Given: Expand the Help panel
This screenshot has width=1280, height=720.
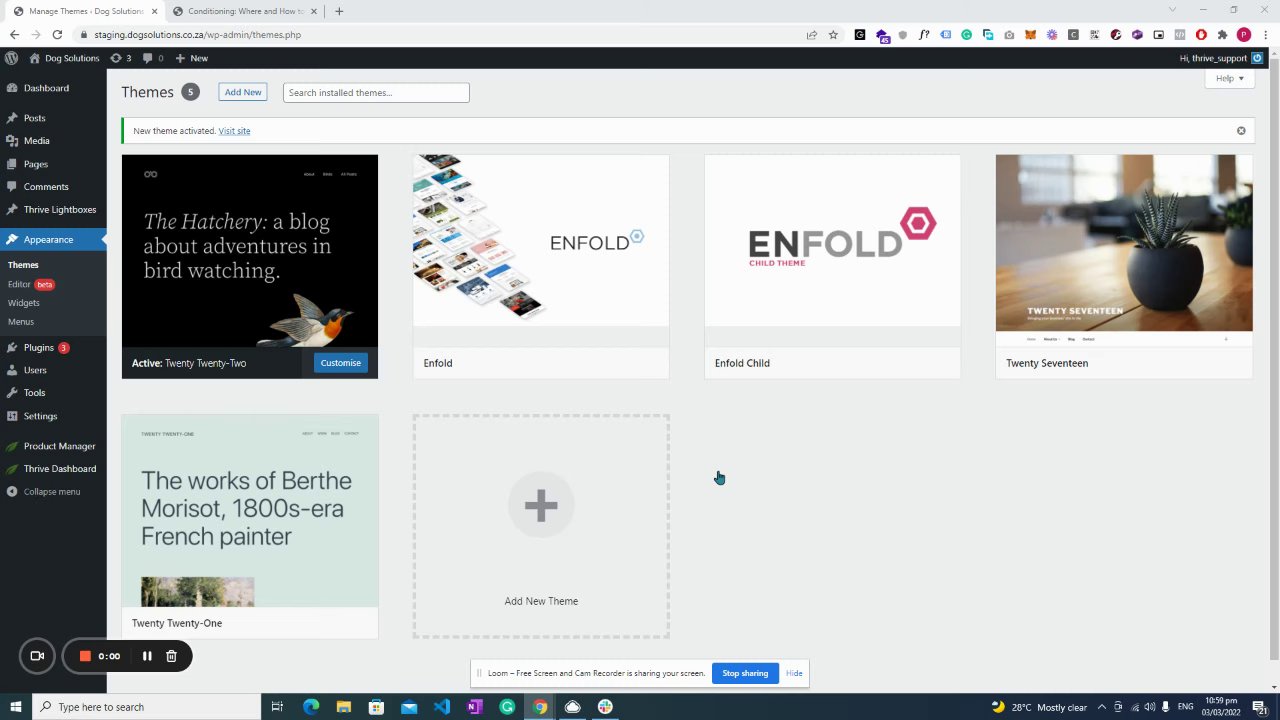Looking at the screenshot, I should pos(1229,78).
